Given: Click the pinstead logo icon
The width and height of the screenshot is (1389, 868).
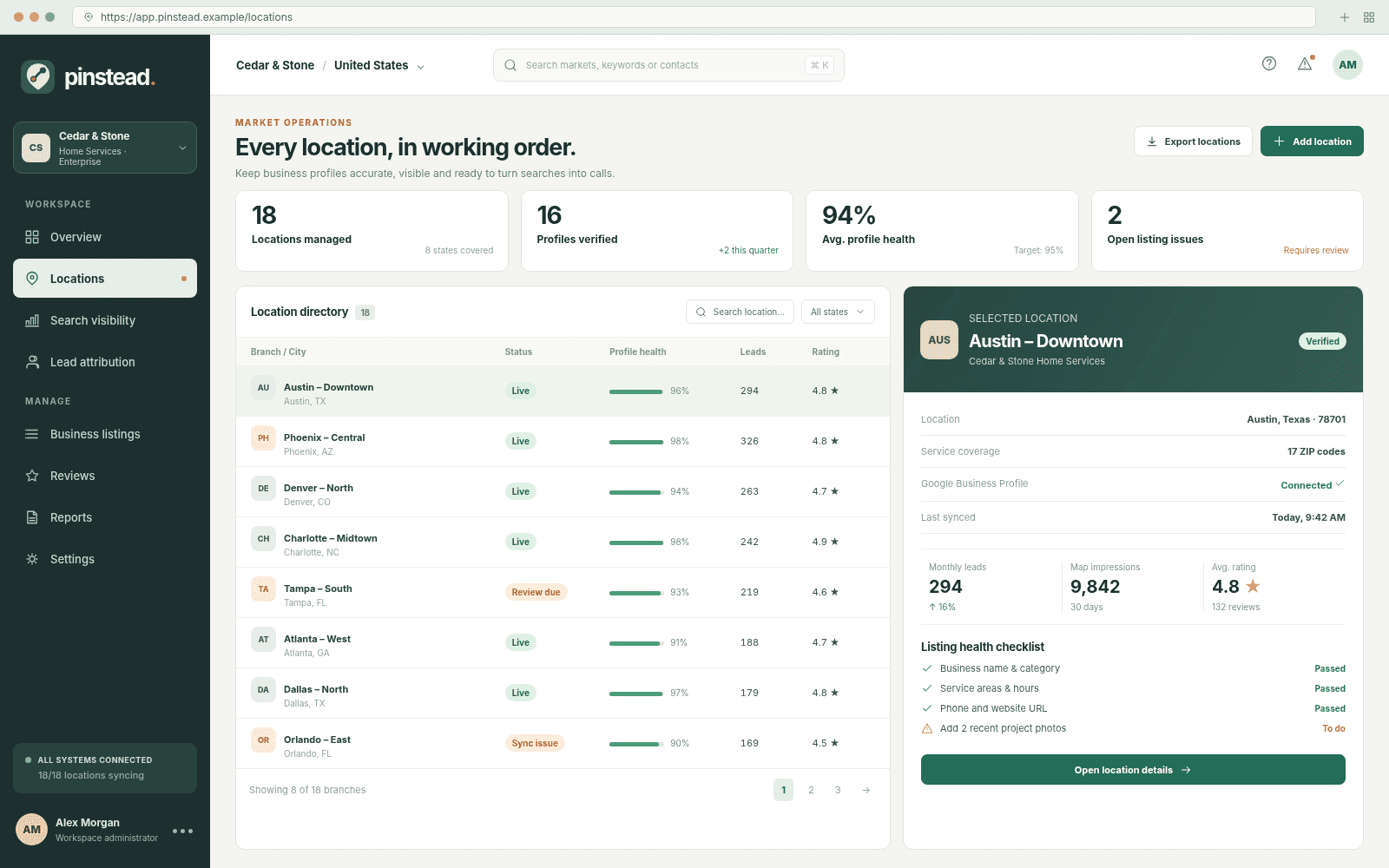Looking at the screenshot, I should (x=38, y=77).
